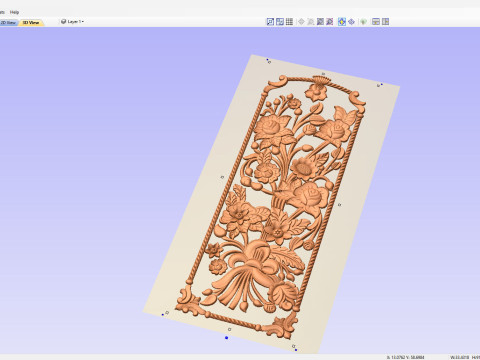Click the blue handle below the panel
The width and height of the screenshot is (480, 360).
[227, 338]
